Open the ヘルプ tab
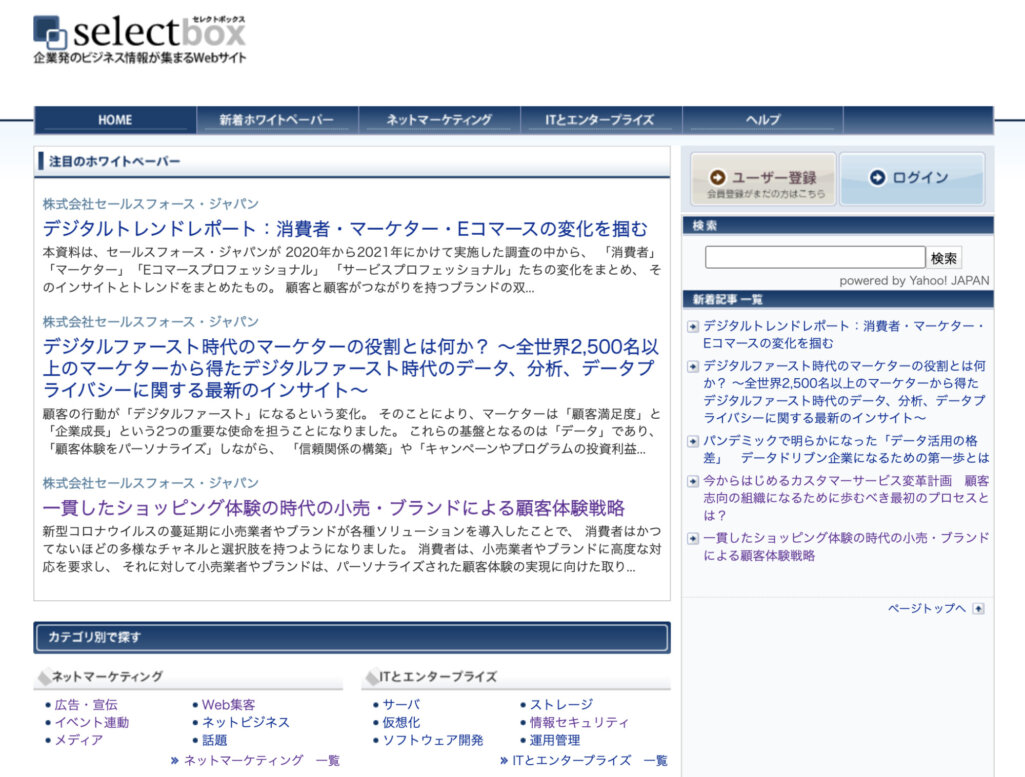 pos(761,119)
